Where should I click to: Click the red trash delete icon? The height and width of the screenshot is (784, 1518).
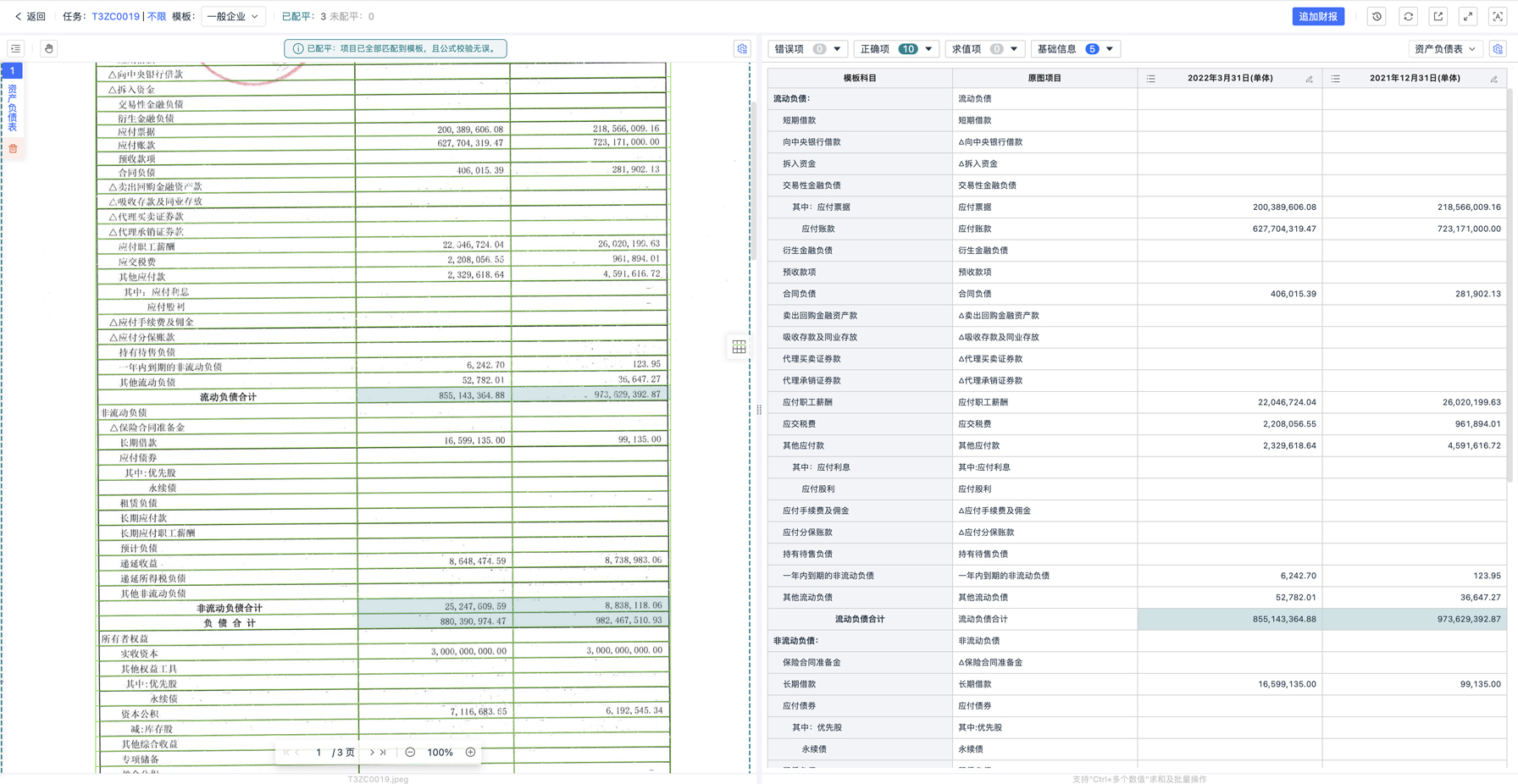pyautogui.click(x=13, y=149)
